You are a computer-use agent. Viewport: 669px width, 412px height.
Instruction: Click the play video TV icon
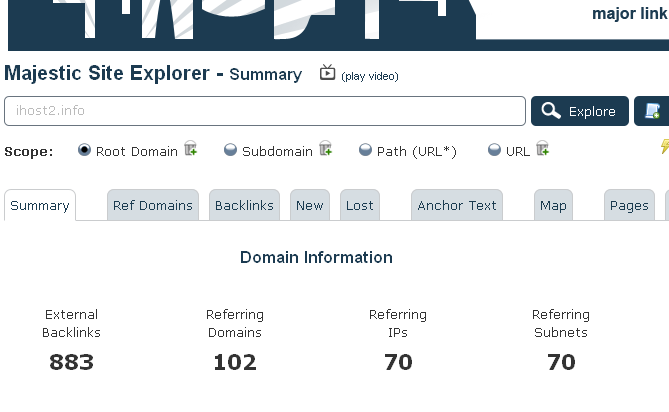[x=327, y=73]
